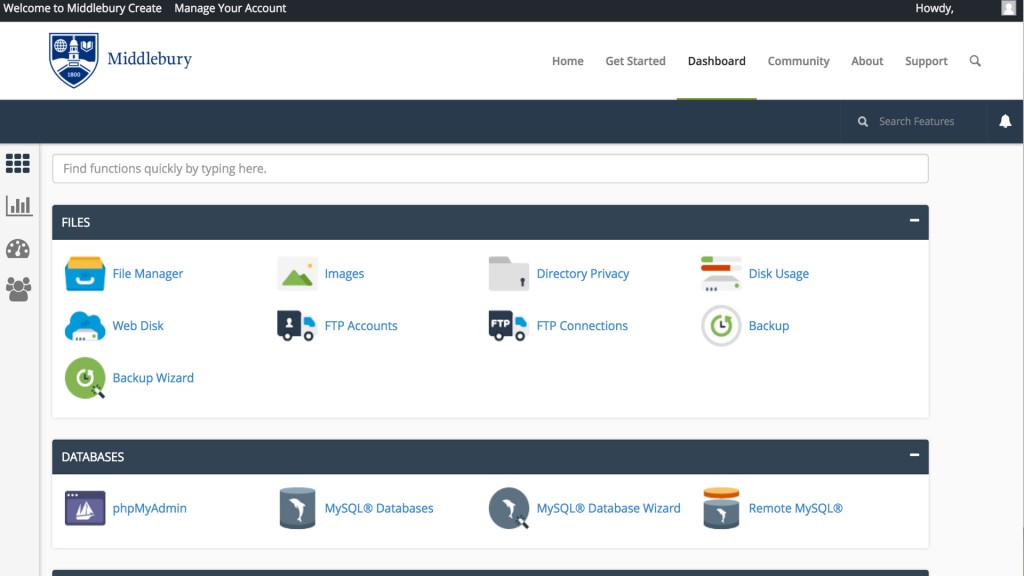
Task: Start the MySQL Database Wizard
Action: point(609,508)
